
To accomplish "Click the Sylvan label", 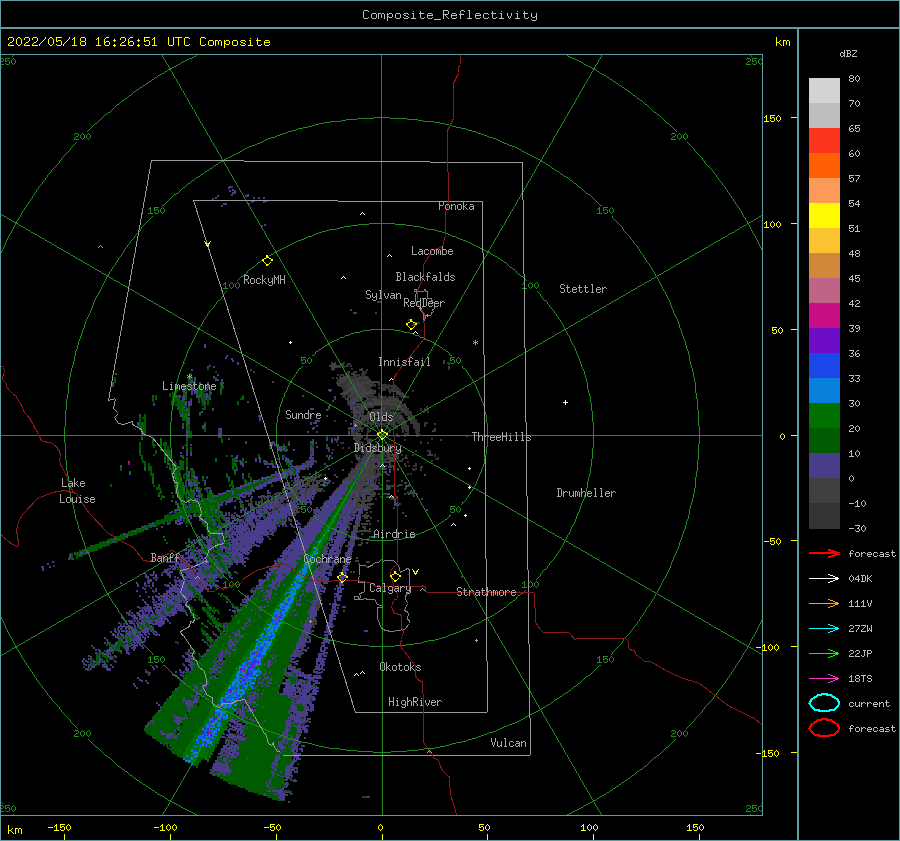I will click(383, 295).
